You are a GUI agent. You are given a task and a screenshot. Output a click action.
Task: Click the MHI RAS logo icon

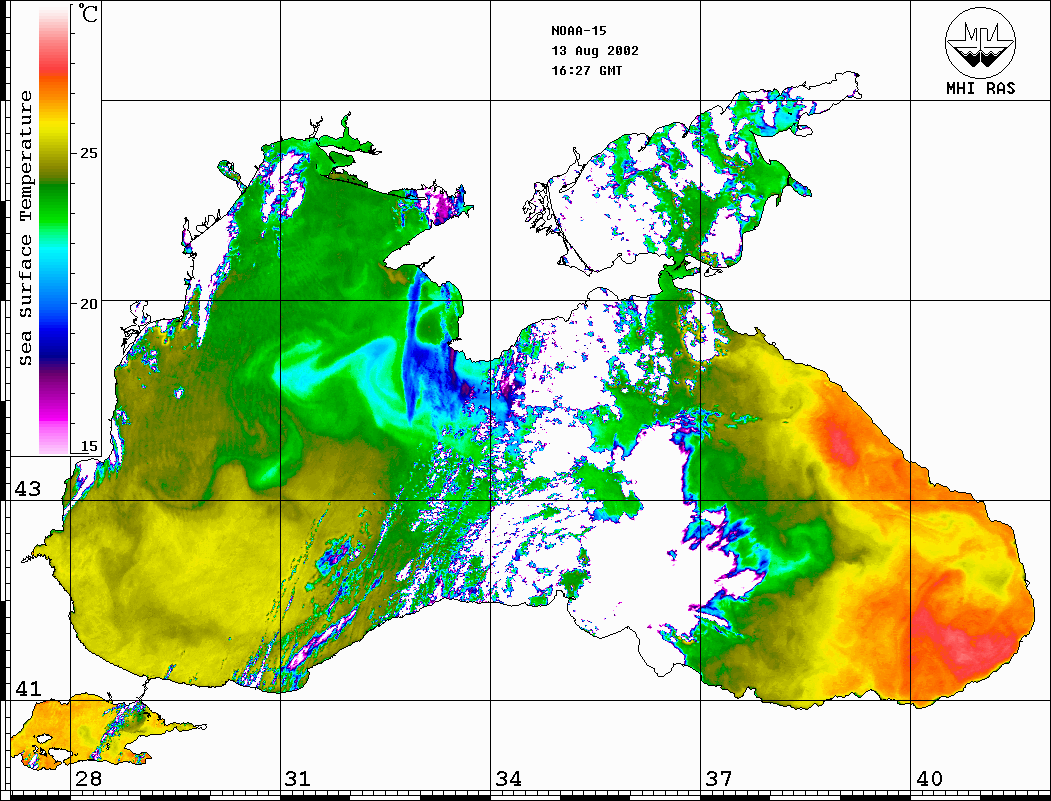980,42
